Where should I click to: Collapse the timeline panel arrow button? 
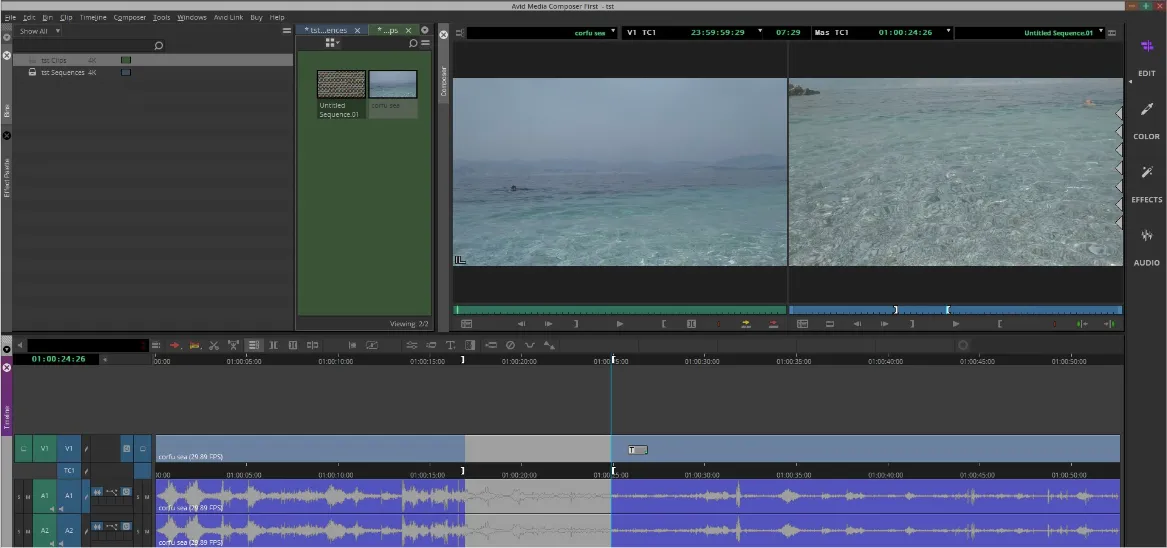point(7,349)
